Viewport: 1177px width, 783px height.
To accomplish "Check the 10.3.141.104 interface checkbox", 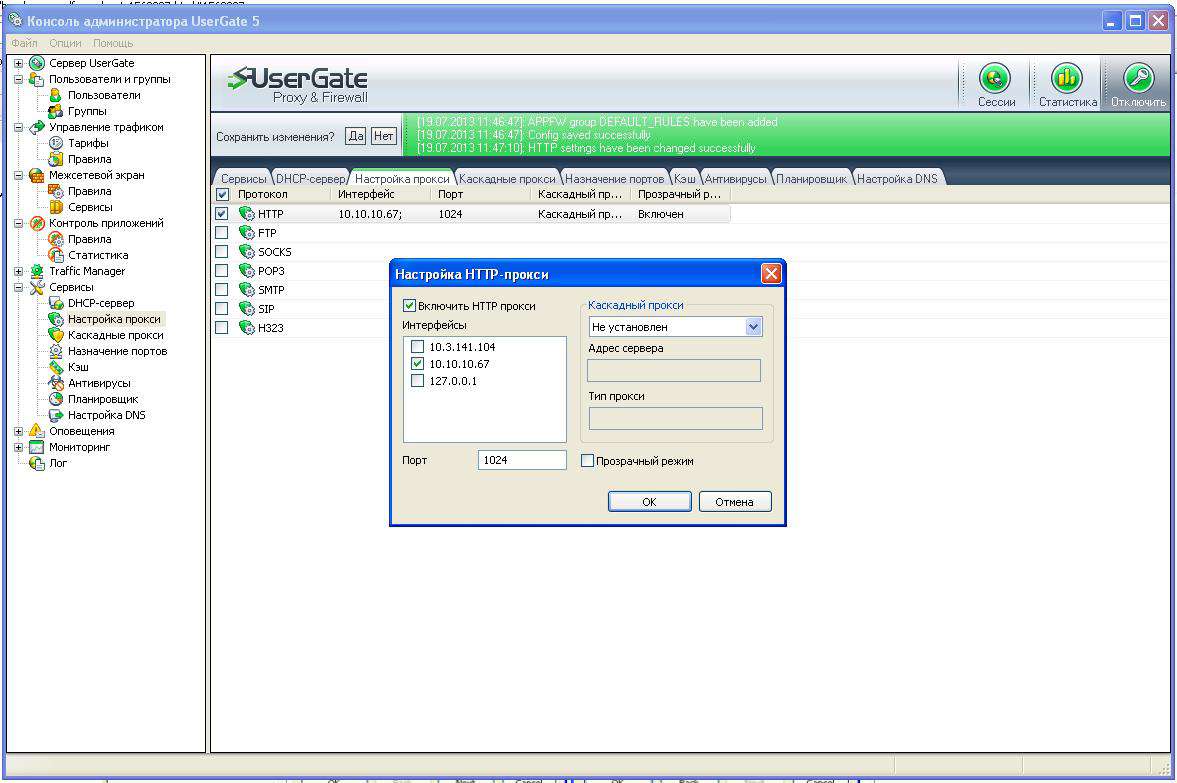I will click(417, 347).
